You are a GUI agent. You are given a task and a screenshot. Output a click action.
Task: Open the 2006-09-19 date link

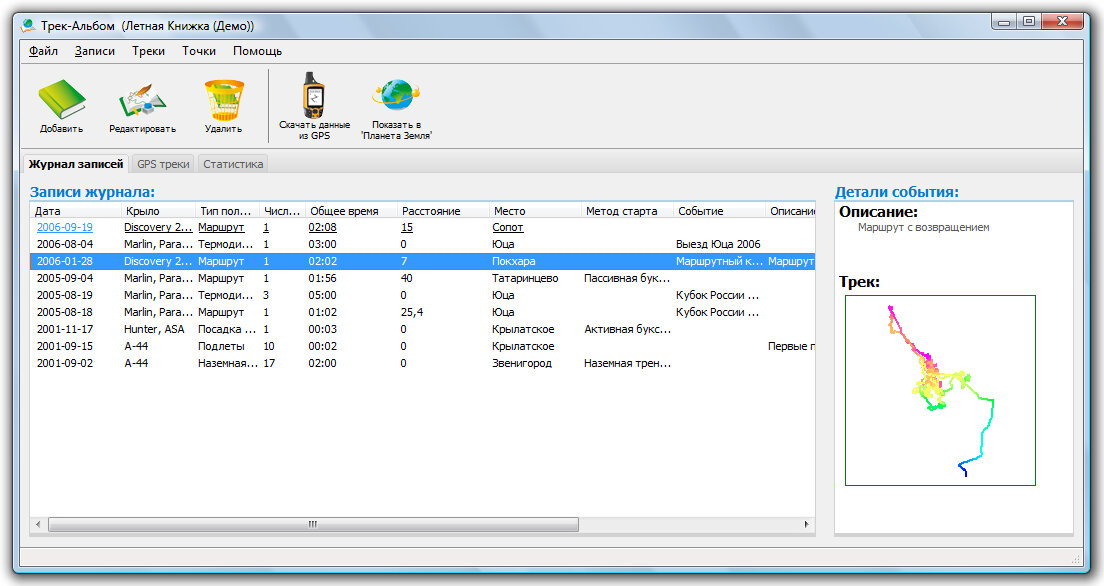coord(64,227)
